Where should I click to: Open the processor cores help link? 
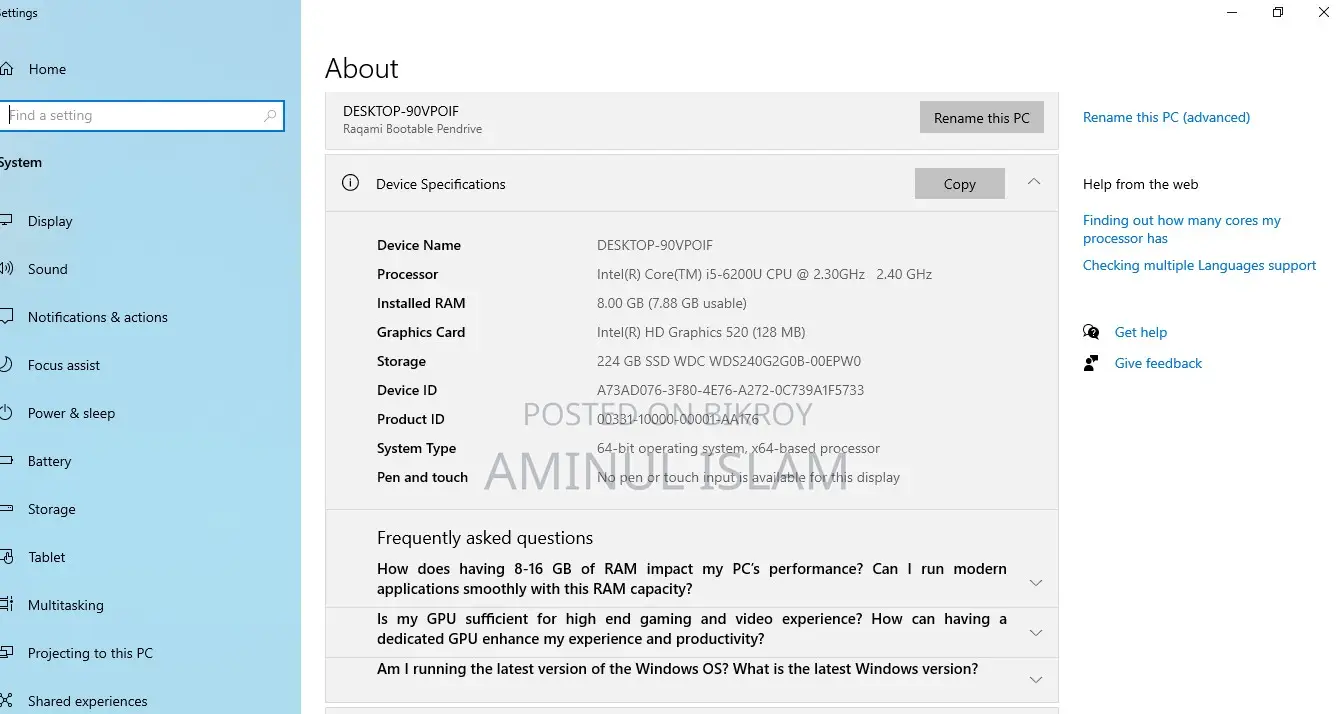1182,229
